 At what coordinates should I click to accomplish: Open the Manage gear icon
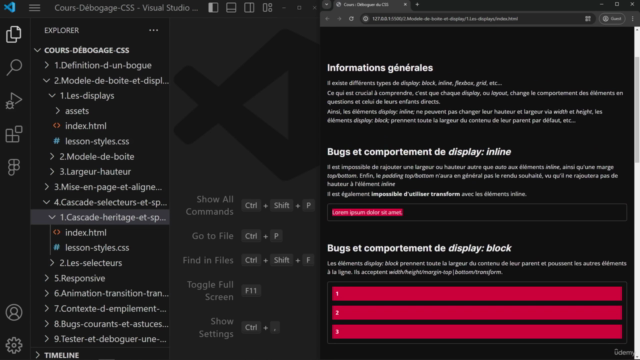click(13, 345)
